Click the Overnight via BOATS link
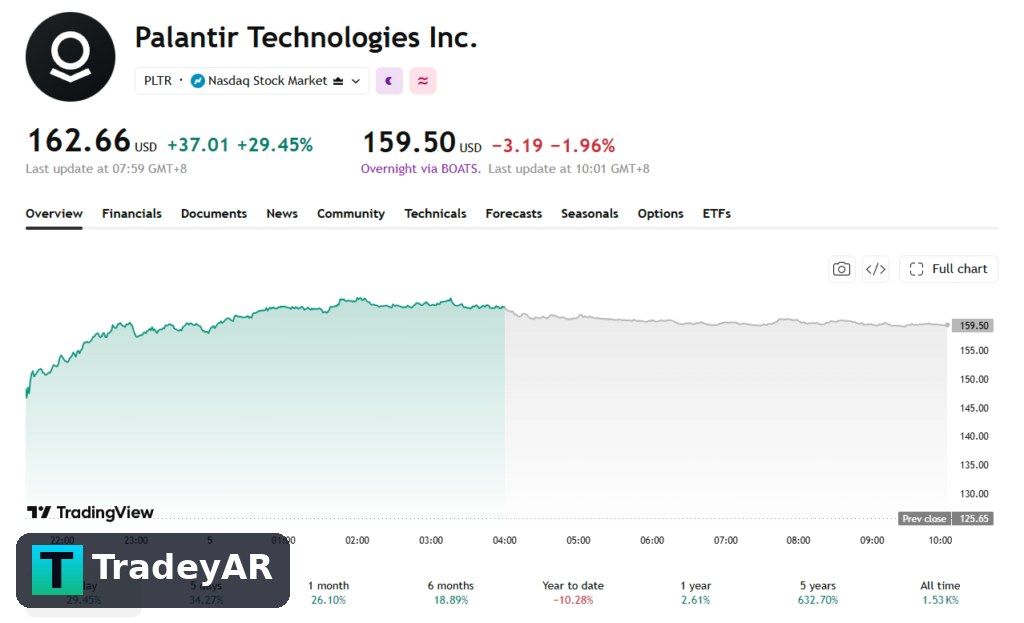1024x623 pixels. pyautogui.click(x=421, y=168)
